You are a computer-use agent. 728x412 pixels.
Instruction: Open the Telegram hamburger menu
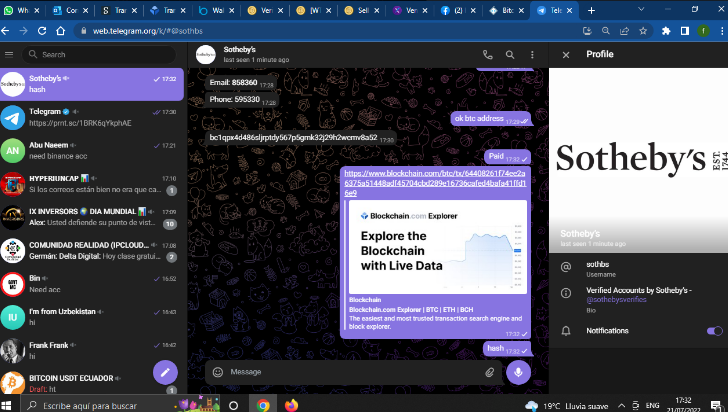9,54
